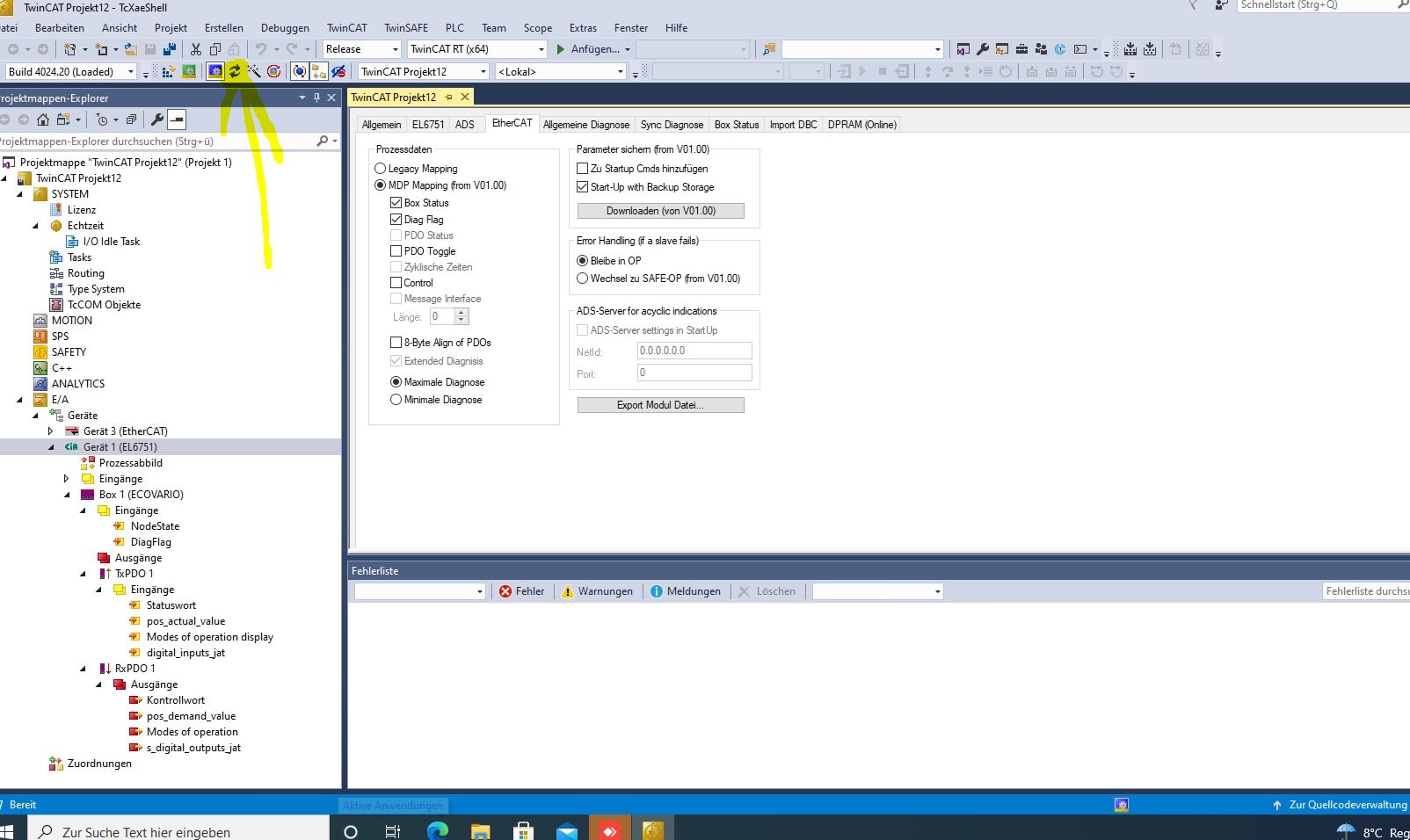Select Wechsel zu SAFE-OP radio option

(x=582, y=279)
